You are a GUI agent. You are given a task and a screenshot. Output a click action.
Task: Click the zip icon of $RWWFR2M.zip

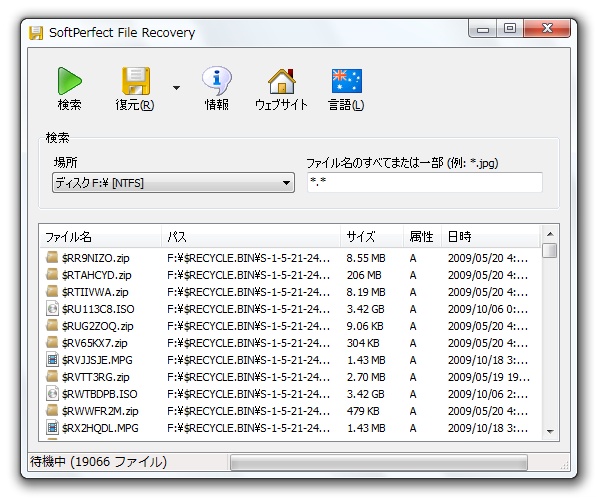coord(52,410)
